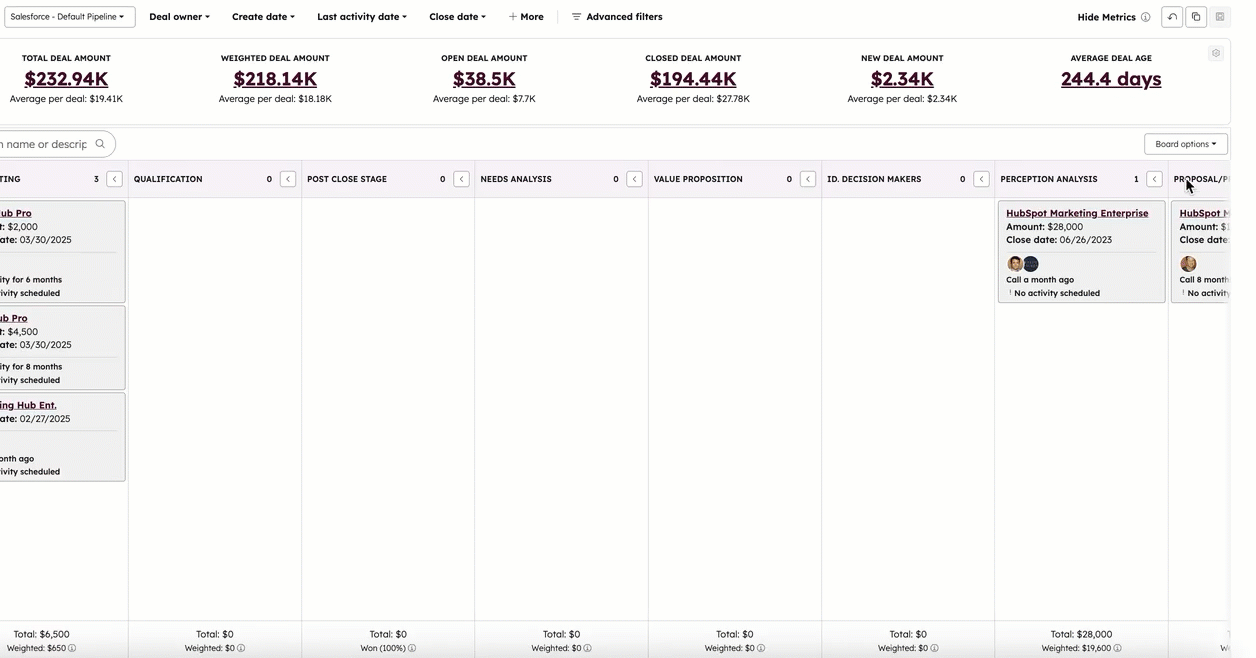This screenshot has width=1256, height=658.
Task: Click the $232.94K total deal amount link
Action: 66,78
